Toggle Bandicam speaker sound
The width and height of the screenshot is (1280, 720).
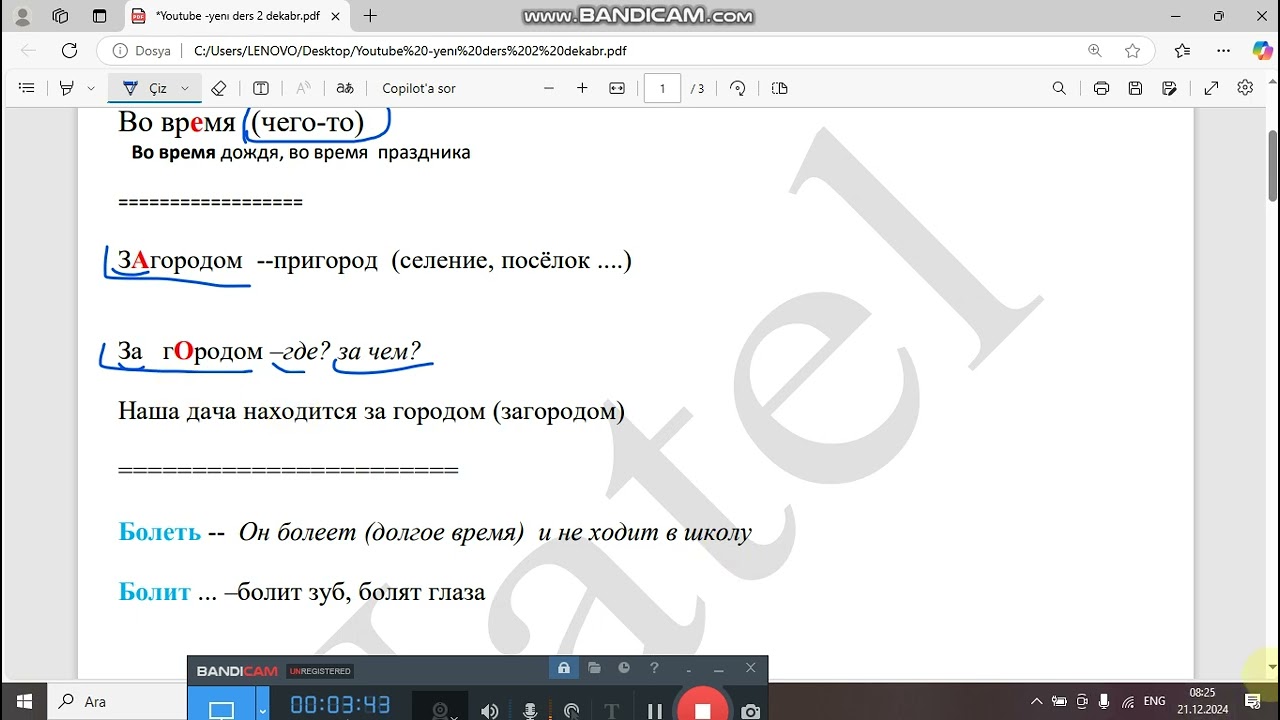489,710
